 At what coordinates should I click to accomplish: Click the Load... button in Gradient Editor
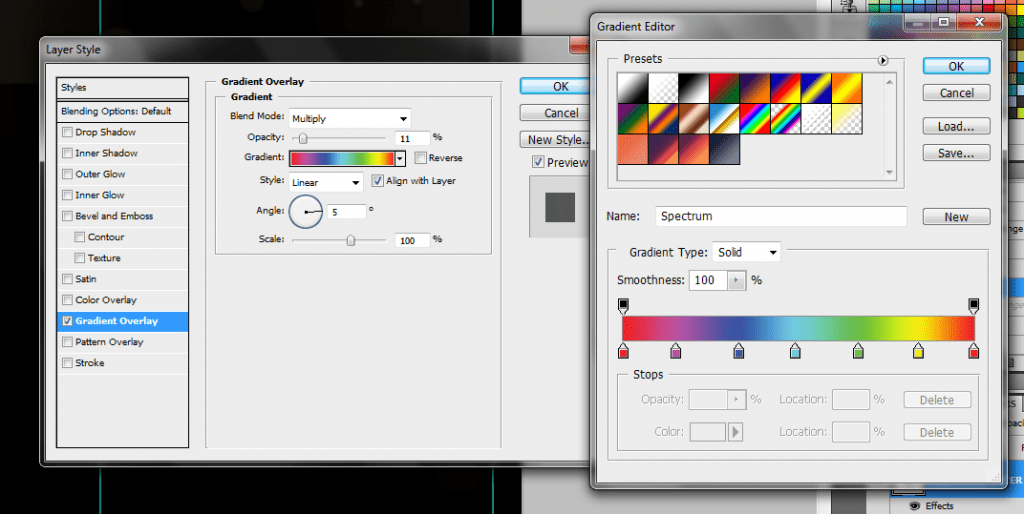click(955, 126)
